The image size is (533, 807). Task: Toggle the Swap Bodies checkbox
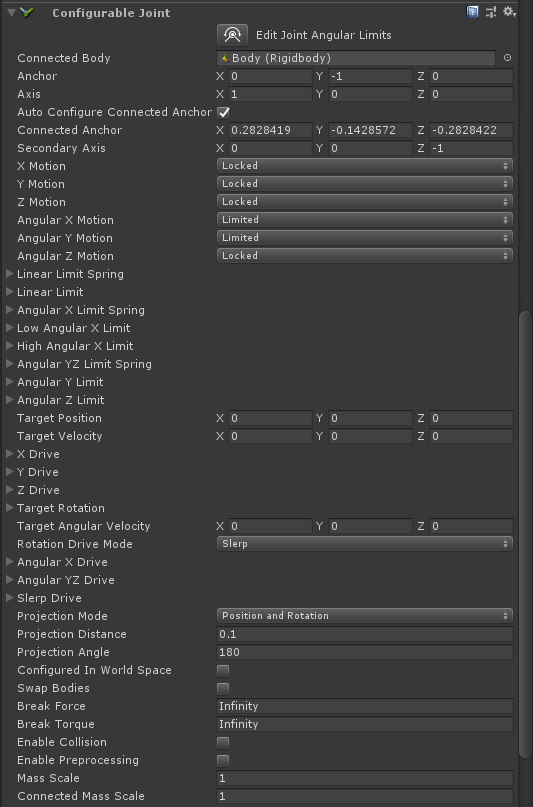tap(223, 689)
